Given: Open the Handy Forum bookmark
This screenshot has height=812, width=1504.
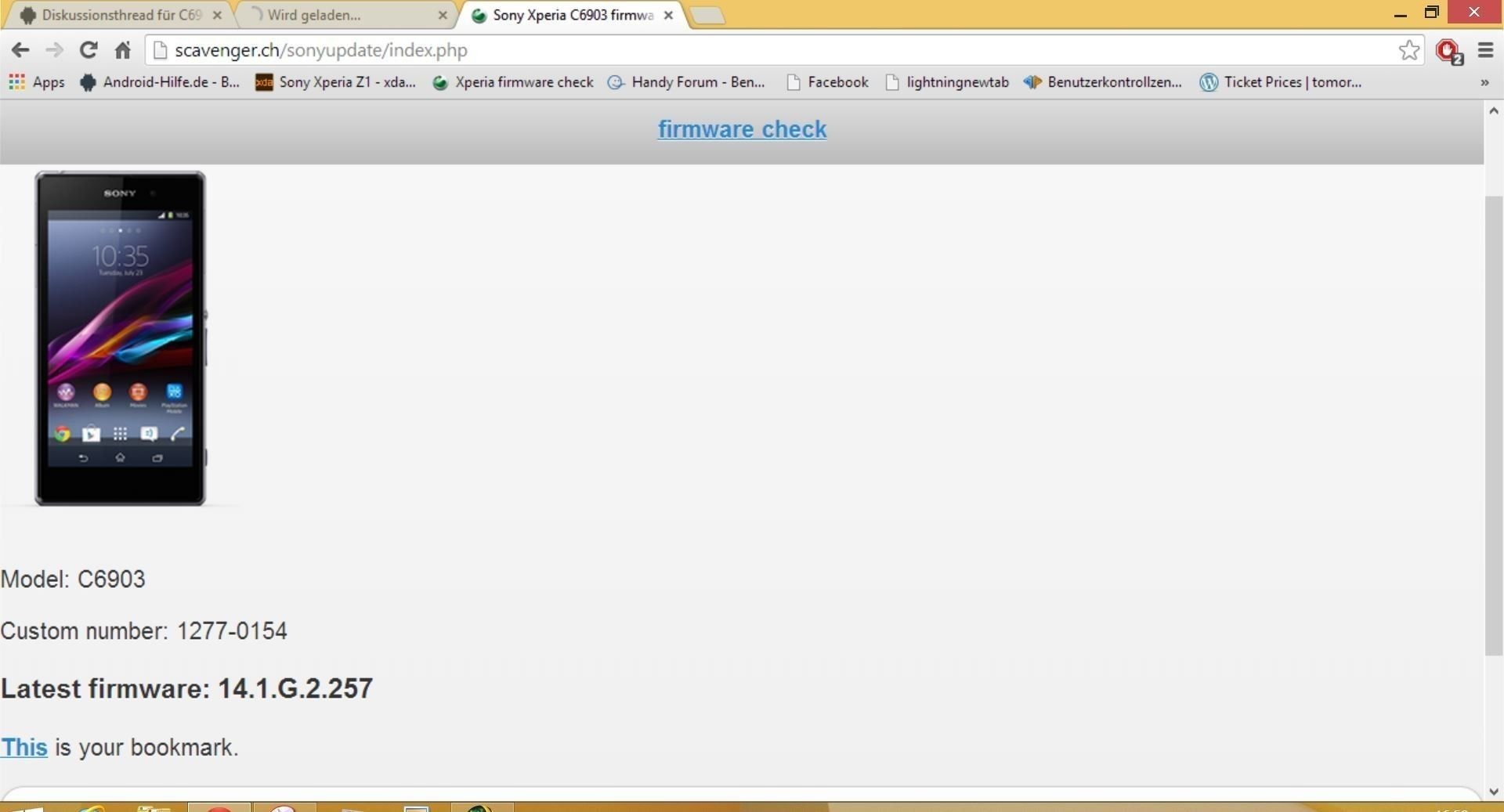Looking at the screenshot, I should click(x=687, y=82).
